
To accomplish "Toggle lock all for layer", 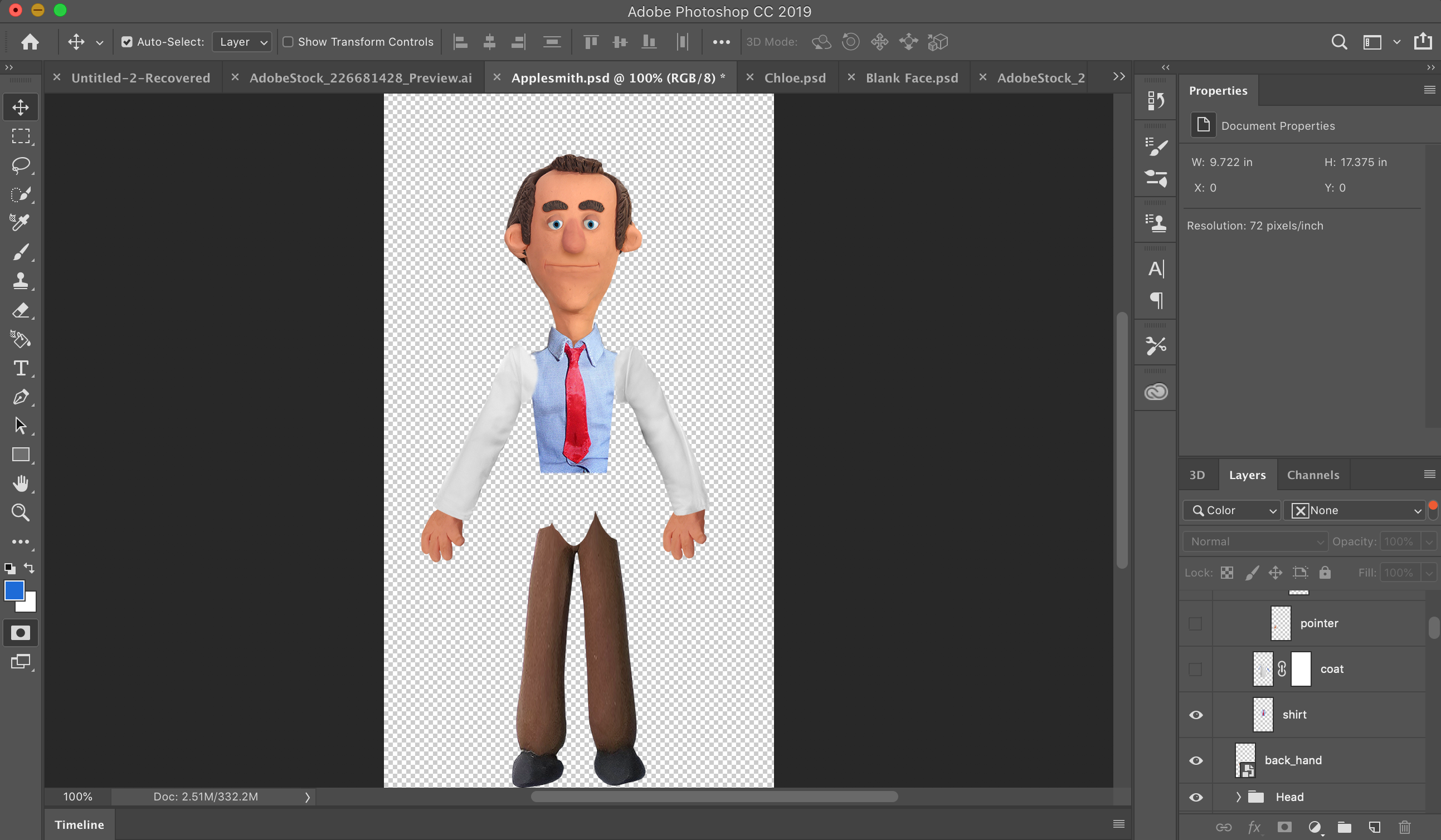I will (1325, 573).
